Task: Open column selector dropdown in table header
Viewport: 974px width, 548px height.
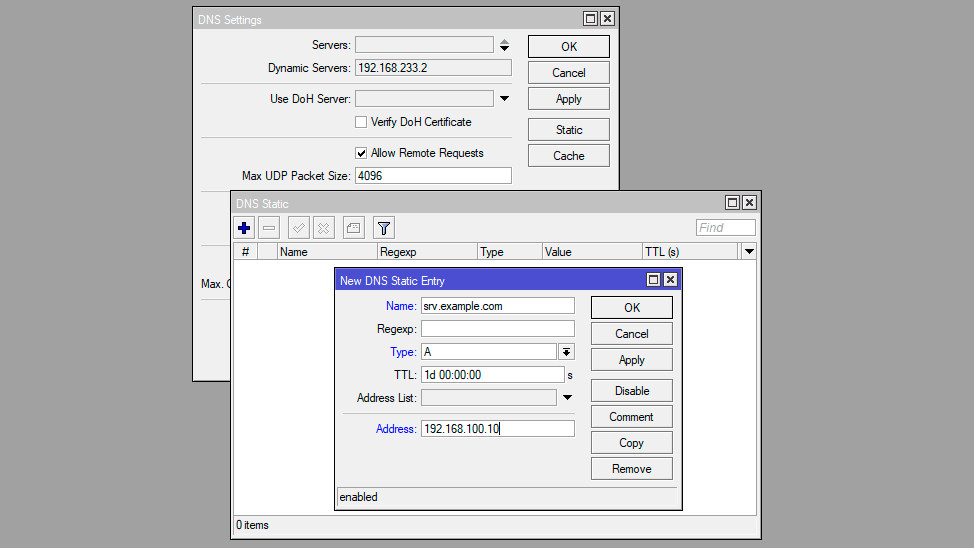Action: (749, 252)
